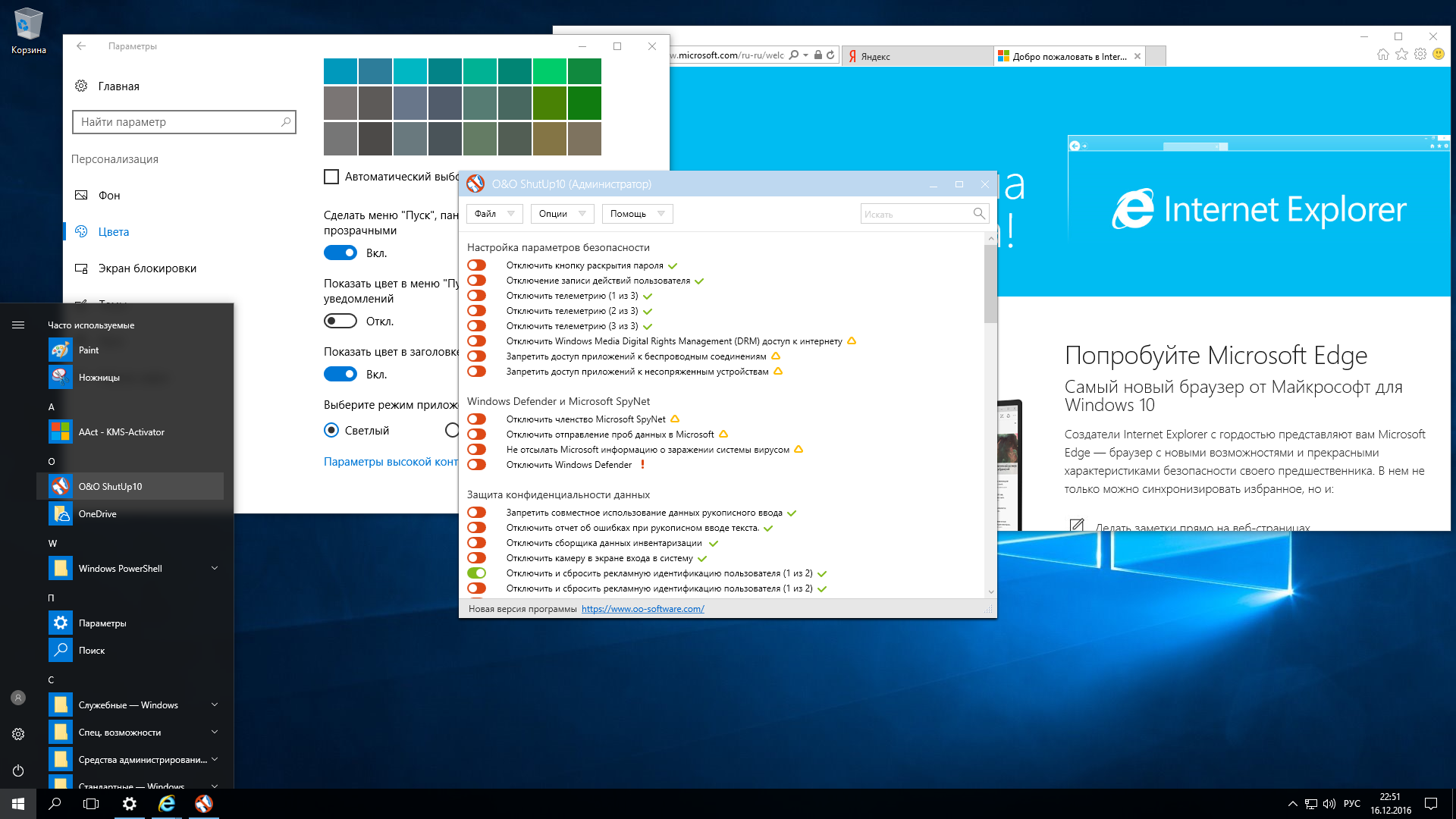Click the power icon in Start menu
This screenshot has width=1456, height=819.
click(x=18, y=770)
